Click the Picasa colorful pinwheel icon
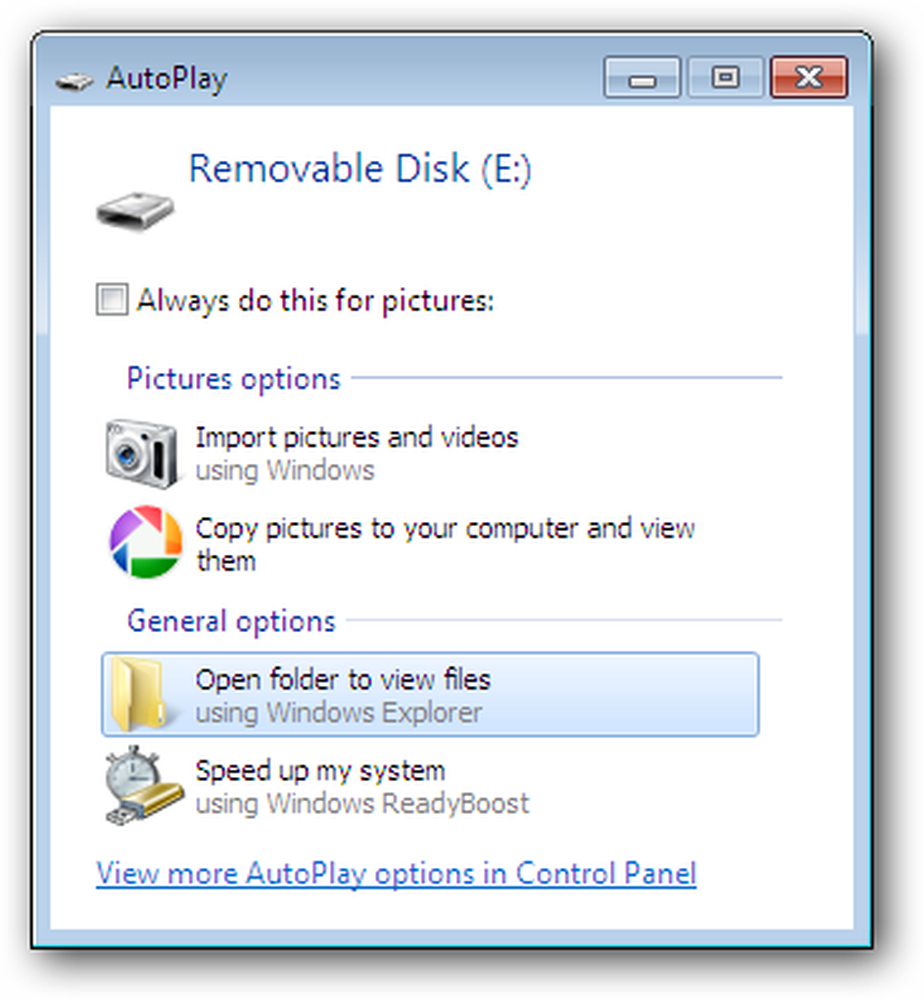Image resolution: width=924 pixels, height=1000 pixels. coord(146,542)
